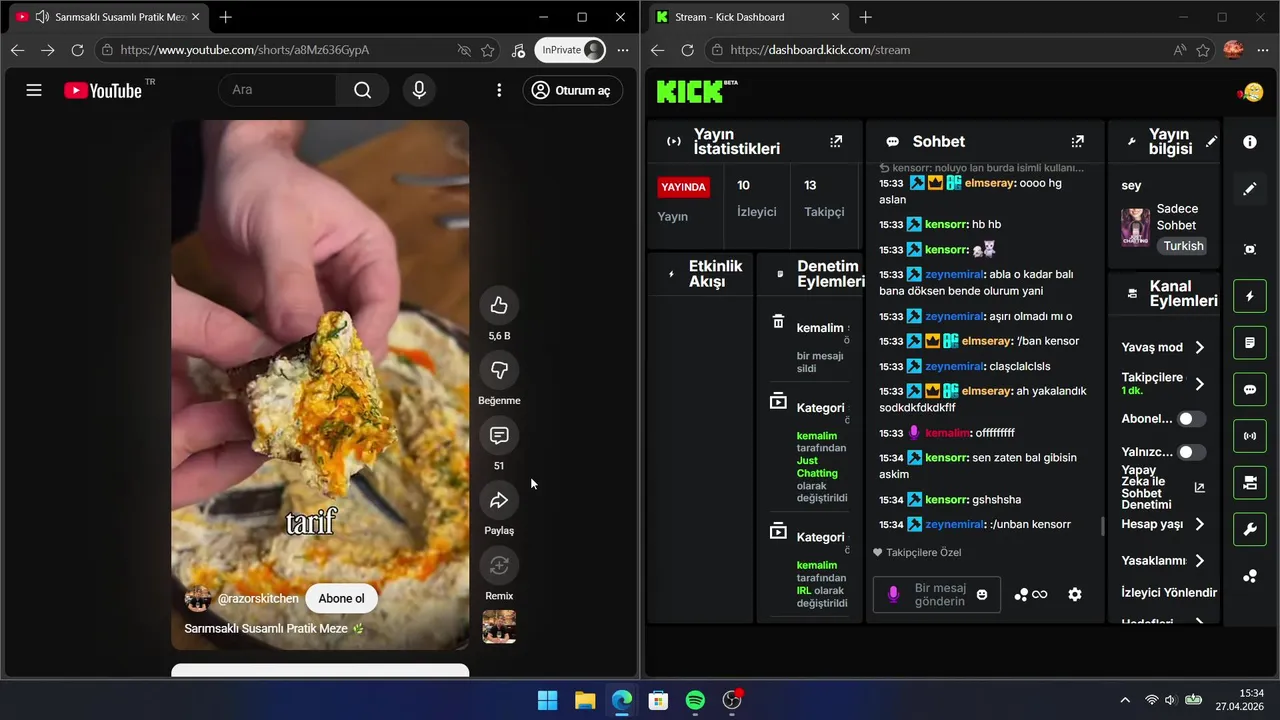Focus YouTube Ara search field
Image resolution: width=1280 pixels, height=720 pixels.
[x=277, y=90]
